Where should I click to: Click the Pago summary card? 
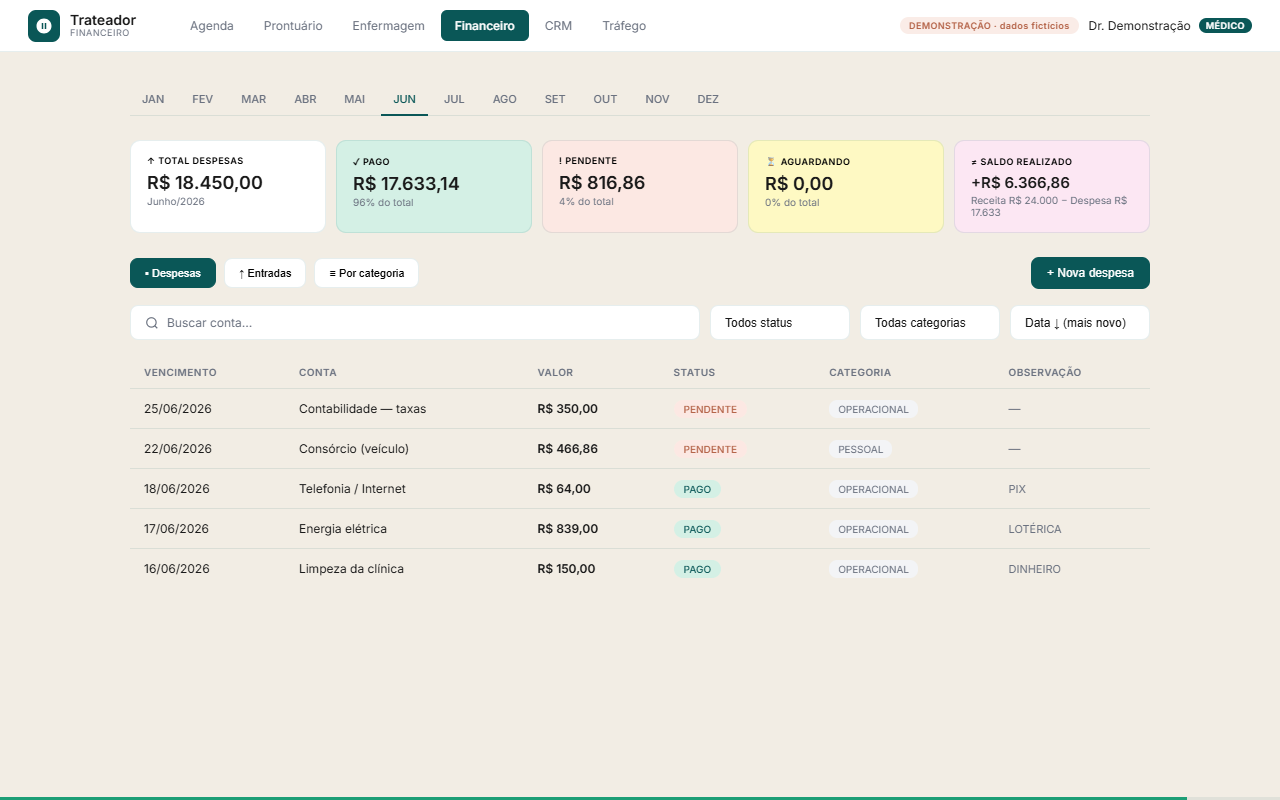[434, 186]
